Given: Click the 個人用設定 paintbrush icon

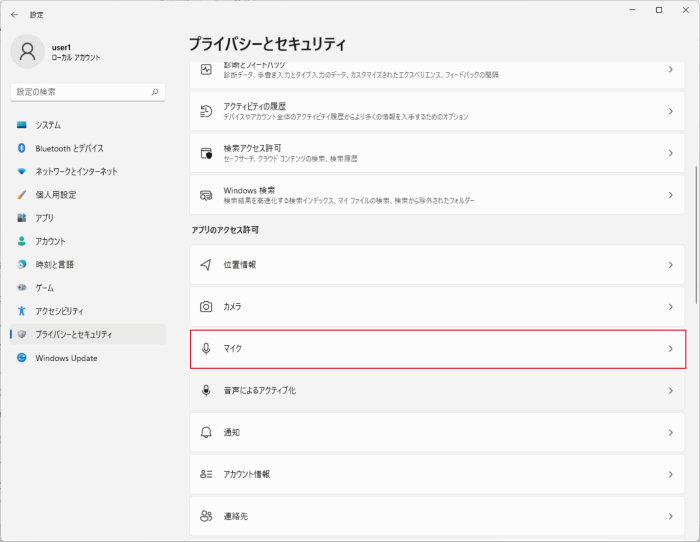Looking at the screenshot, I should (21, 195).
